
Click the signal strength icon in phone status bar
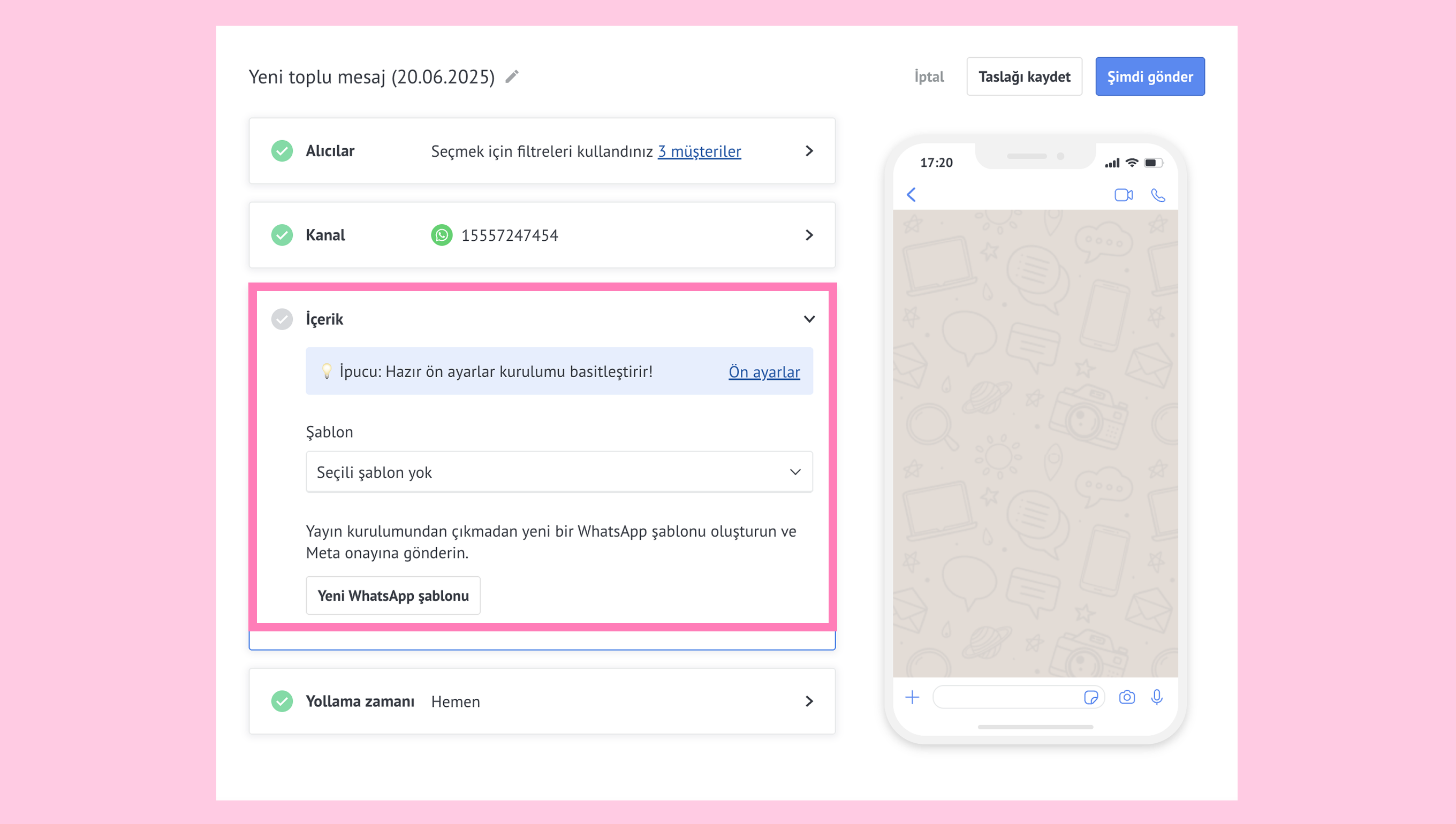(x=1112, y=163)
